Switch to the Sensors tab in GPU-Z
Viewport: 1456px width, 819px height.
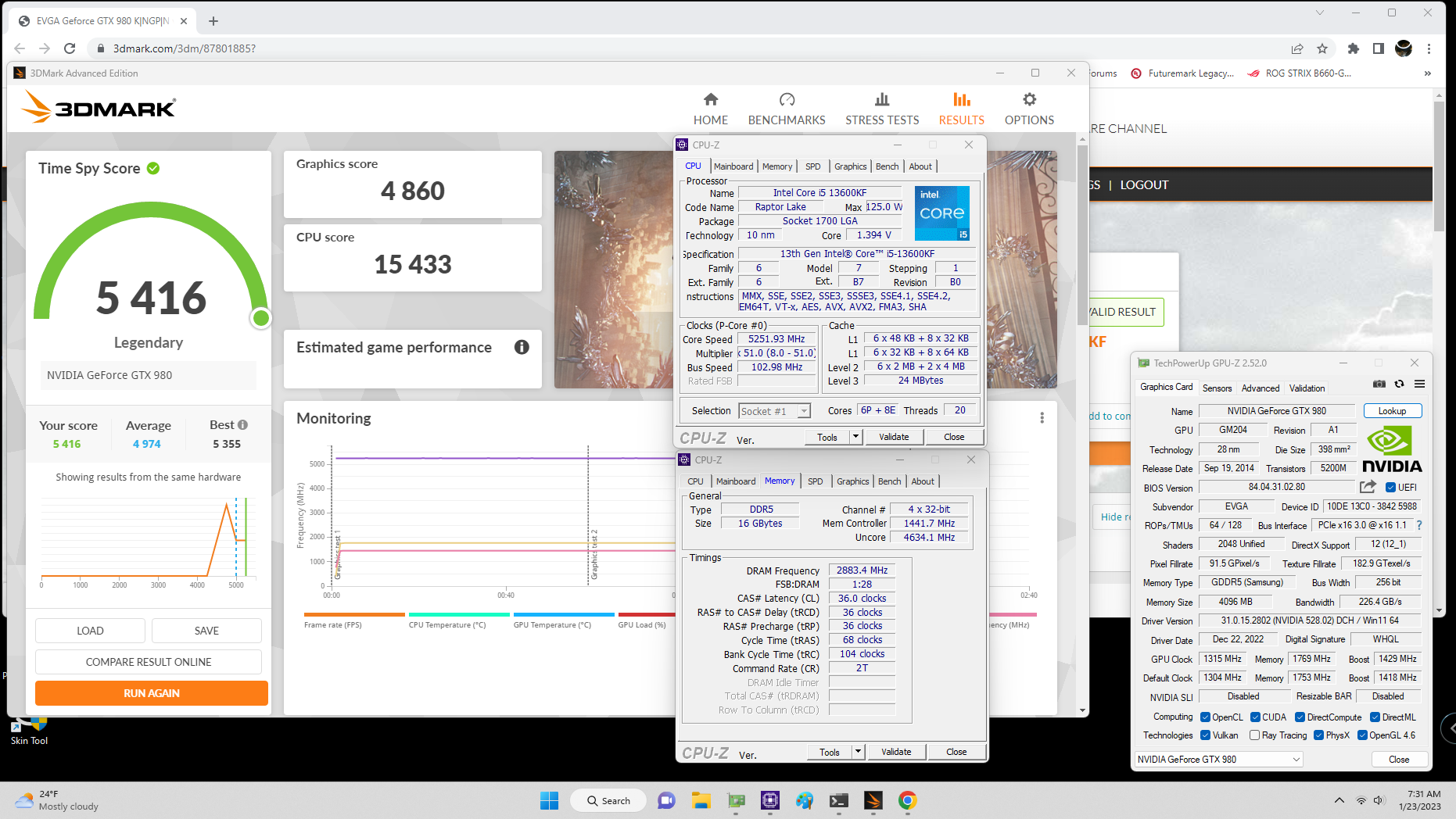[x=1217, y=388]
